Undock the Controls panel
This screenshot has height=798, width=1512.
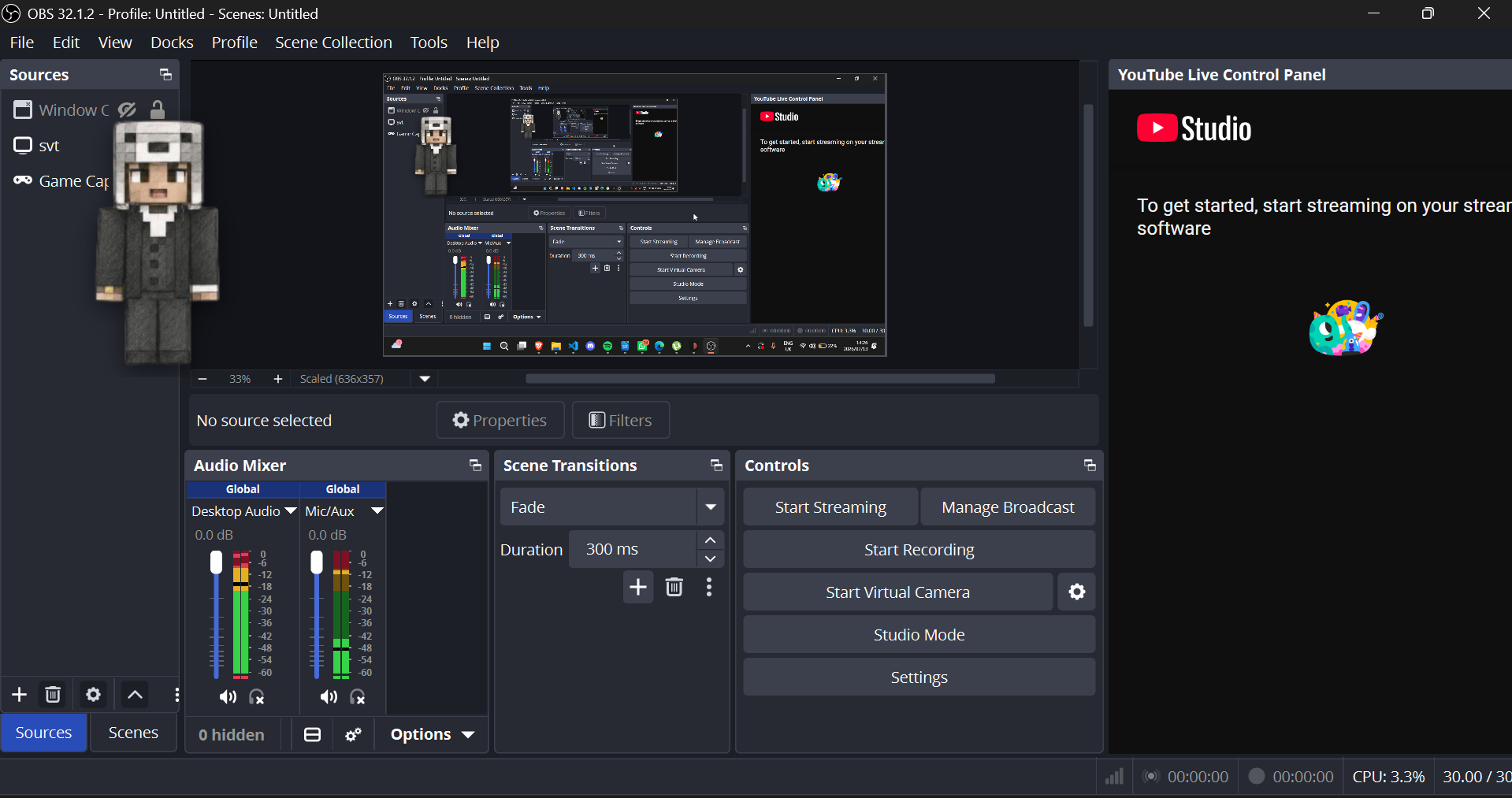point(1090,466)
